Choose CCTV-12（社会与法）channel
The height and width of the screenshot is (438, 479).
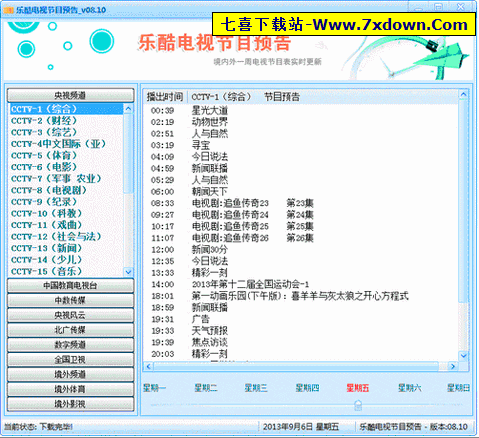coord(66,237)
